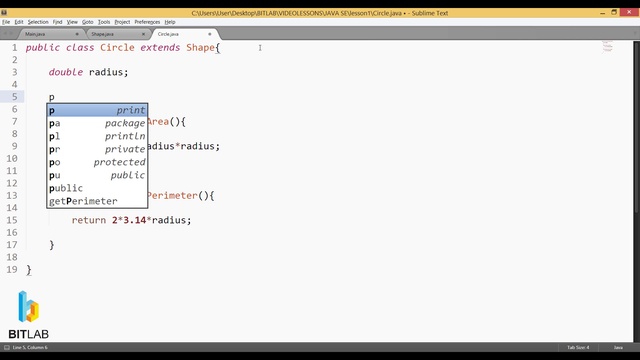The image size is (640, 360).
Task: Click 'double radius;' code on line 3
Action: pyautogui.click(x=88, y=72)
